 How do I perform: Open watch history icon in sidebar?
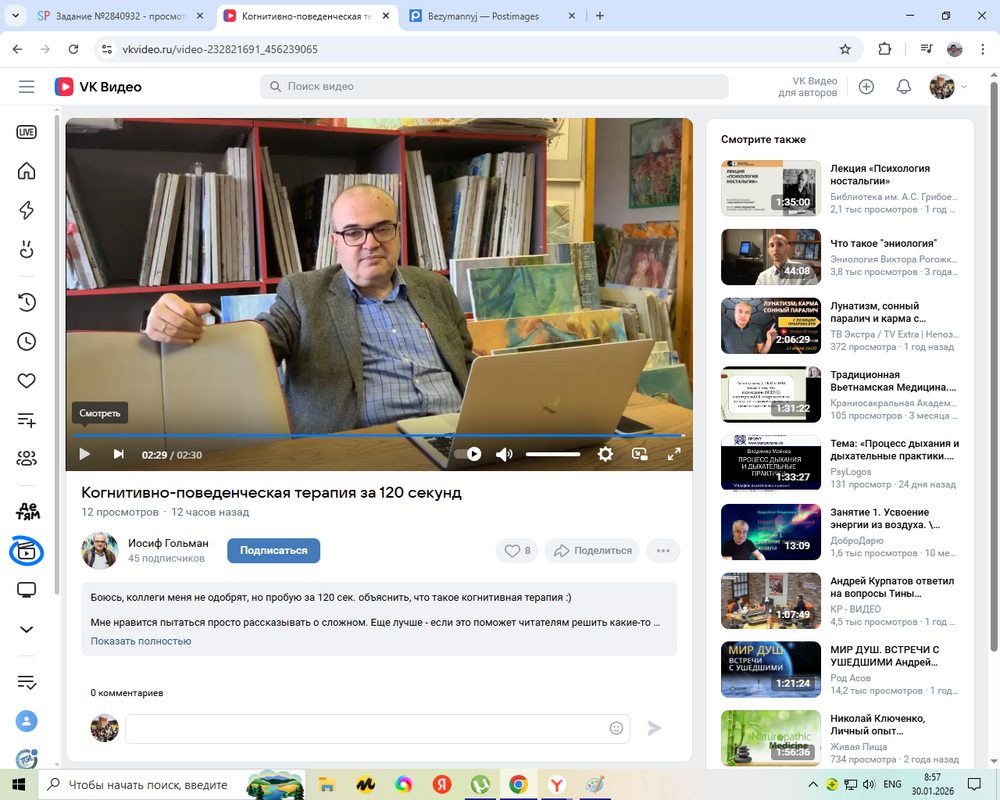tap(26, 302)
